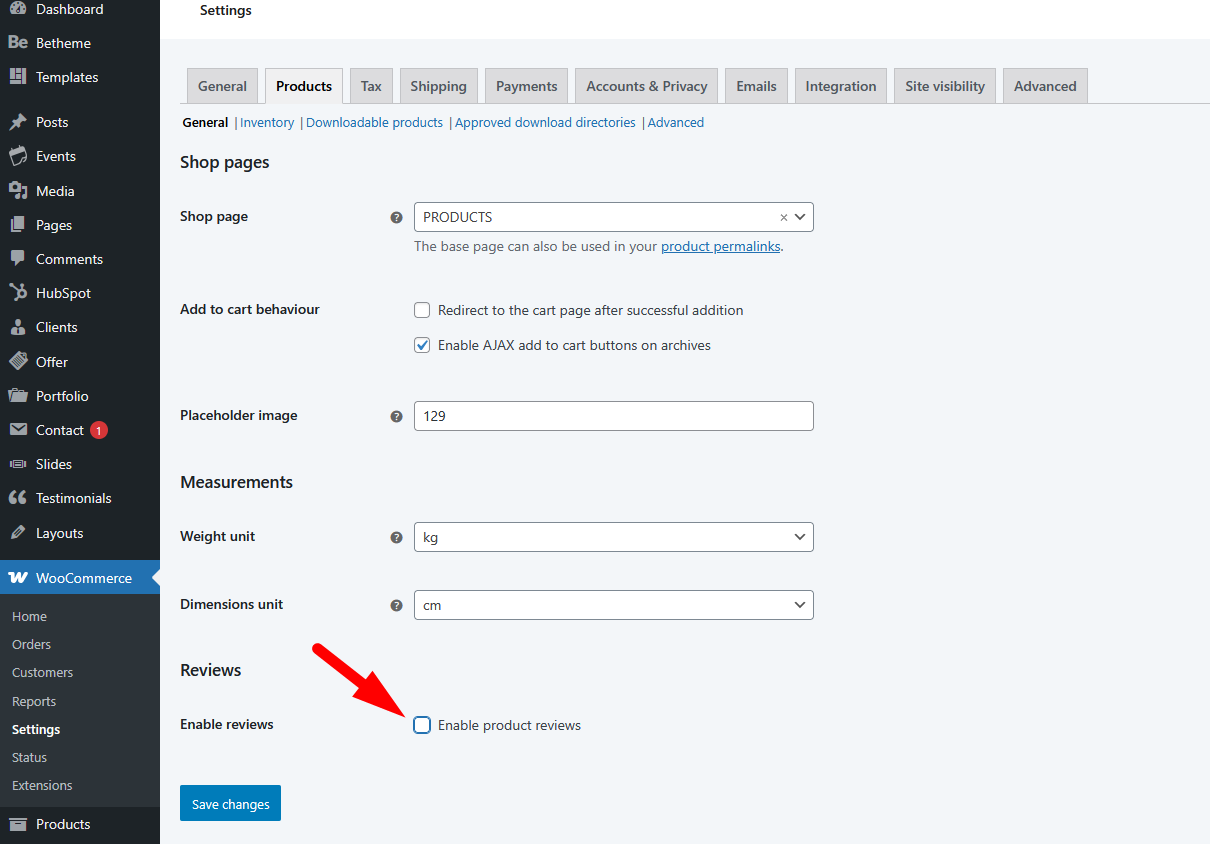This screenshot has width=1210, height=844.
Task: Disable AJAX add to cart buttons
Action: [422, 345]
